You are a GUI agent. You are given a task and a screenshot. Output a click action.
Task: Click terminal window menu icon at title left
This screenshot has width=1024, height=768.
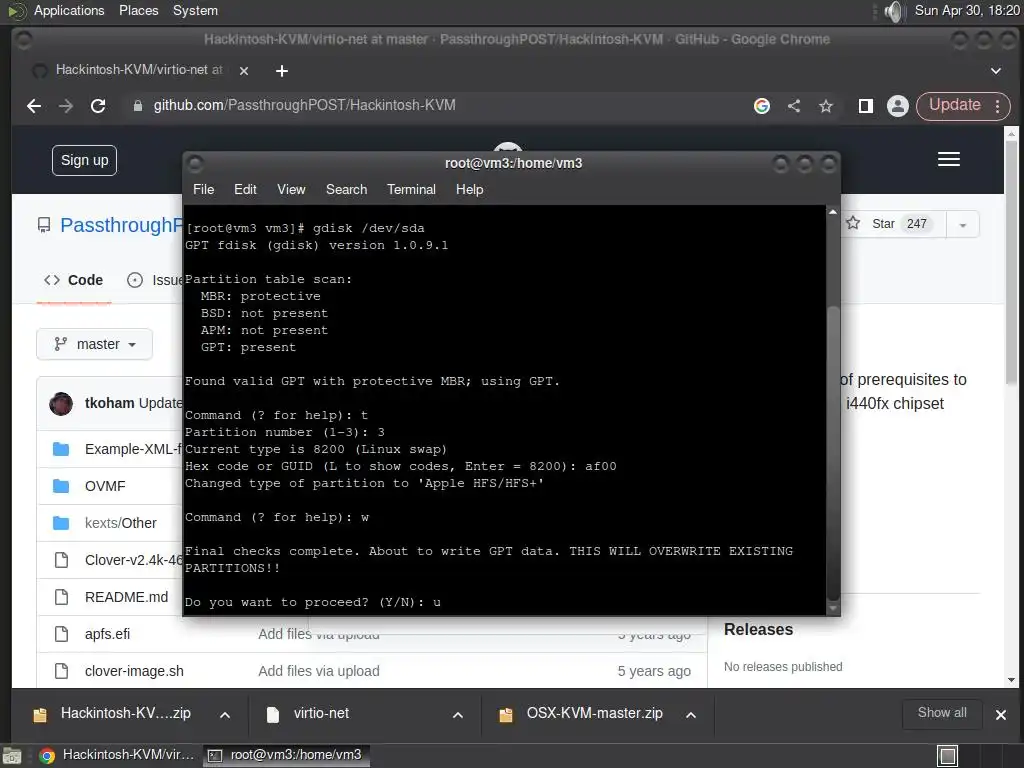[195, 163]
